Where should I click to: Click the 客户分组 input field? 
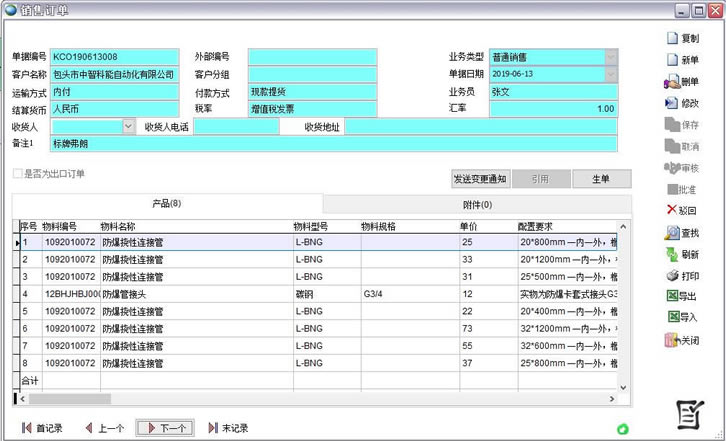pos(313,74)
